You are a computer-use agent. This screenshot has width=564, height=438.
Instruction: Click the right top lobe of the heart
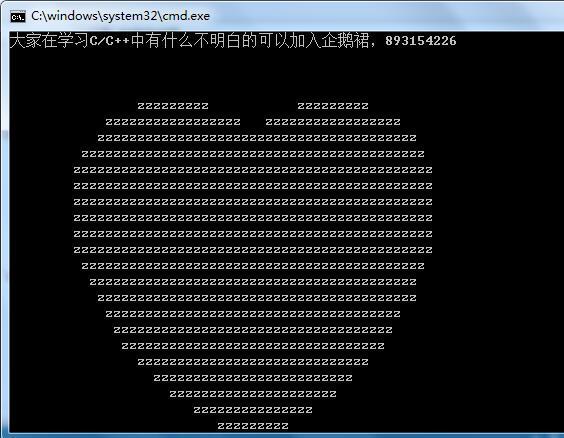point(333,106)
